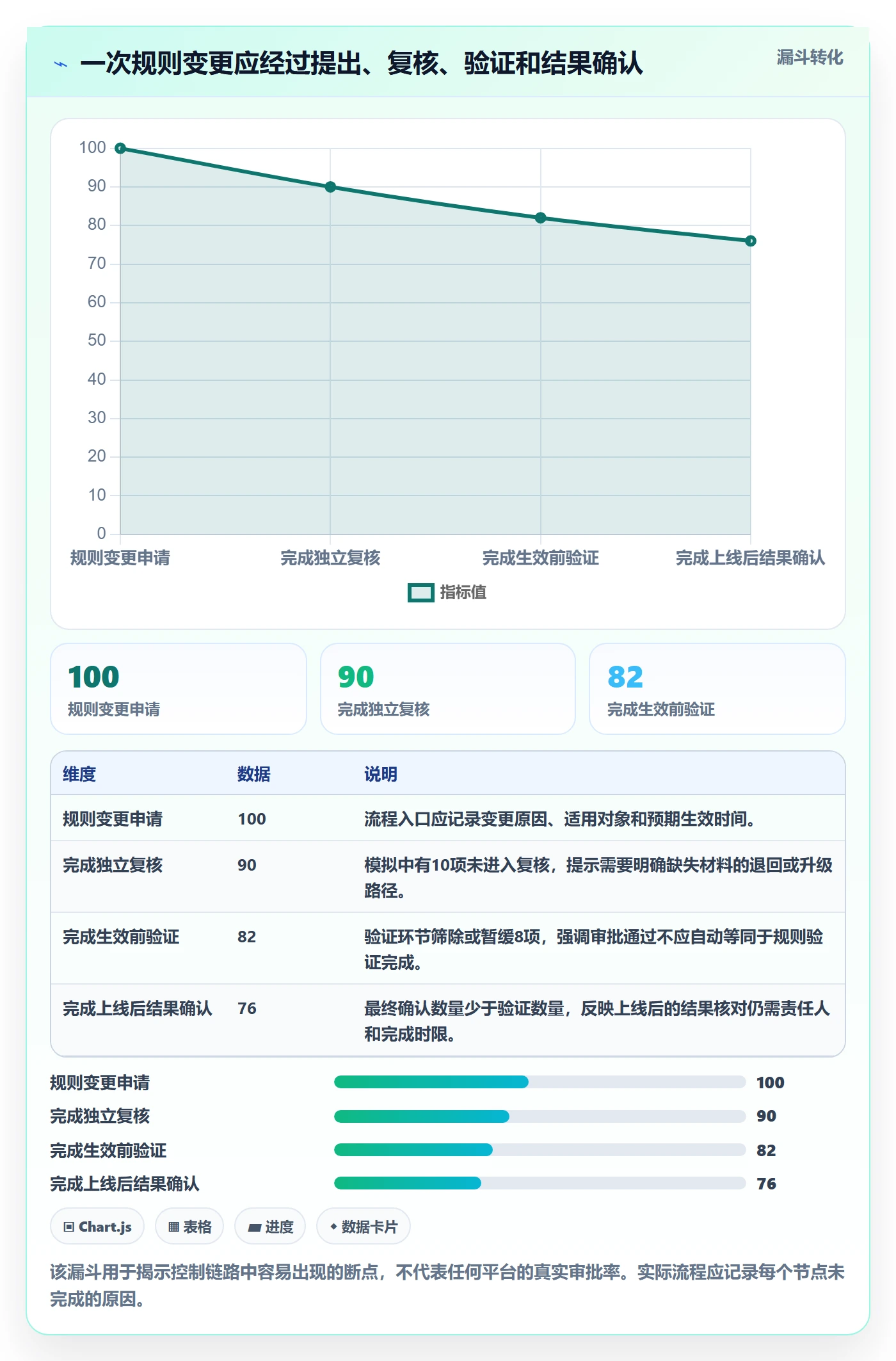
Task: Click the 表格 chip
Action: click(189, 1227)
